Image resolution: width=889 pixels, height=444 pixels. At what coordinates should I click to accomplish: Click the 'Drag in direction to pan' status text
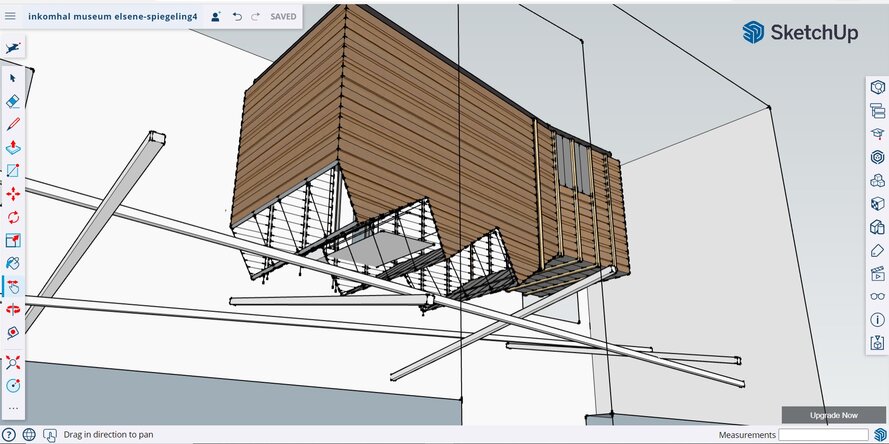pyautogui.click(x=108, y=435)
